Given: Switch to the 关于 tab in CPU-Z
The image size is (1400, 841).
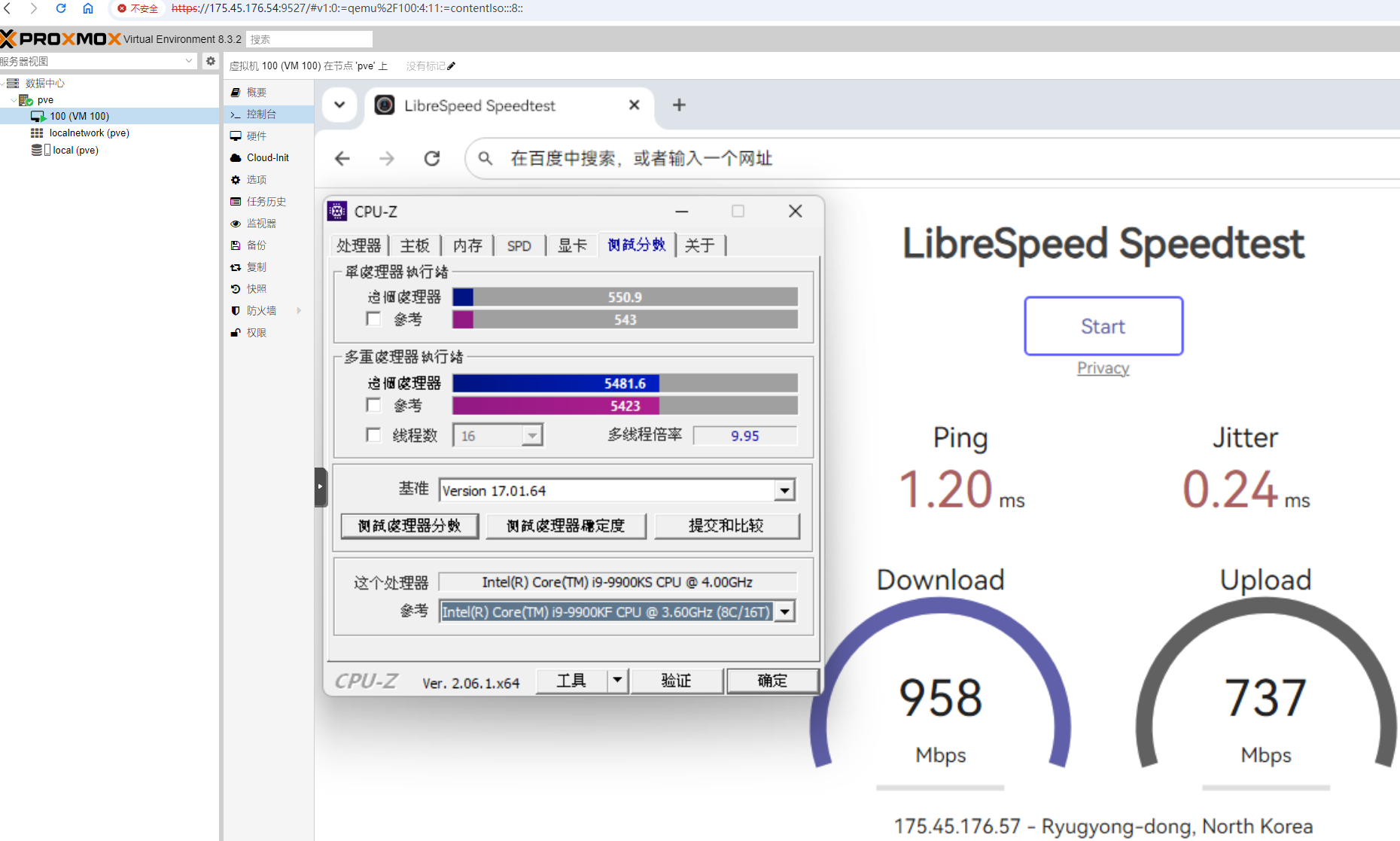Looking at the screenshot, I should pyautogui.click(x=700, y=245).
